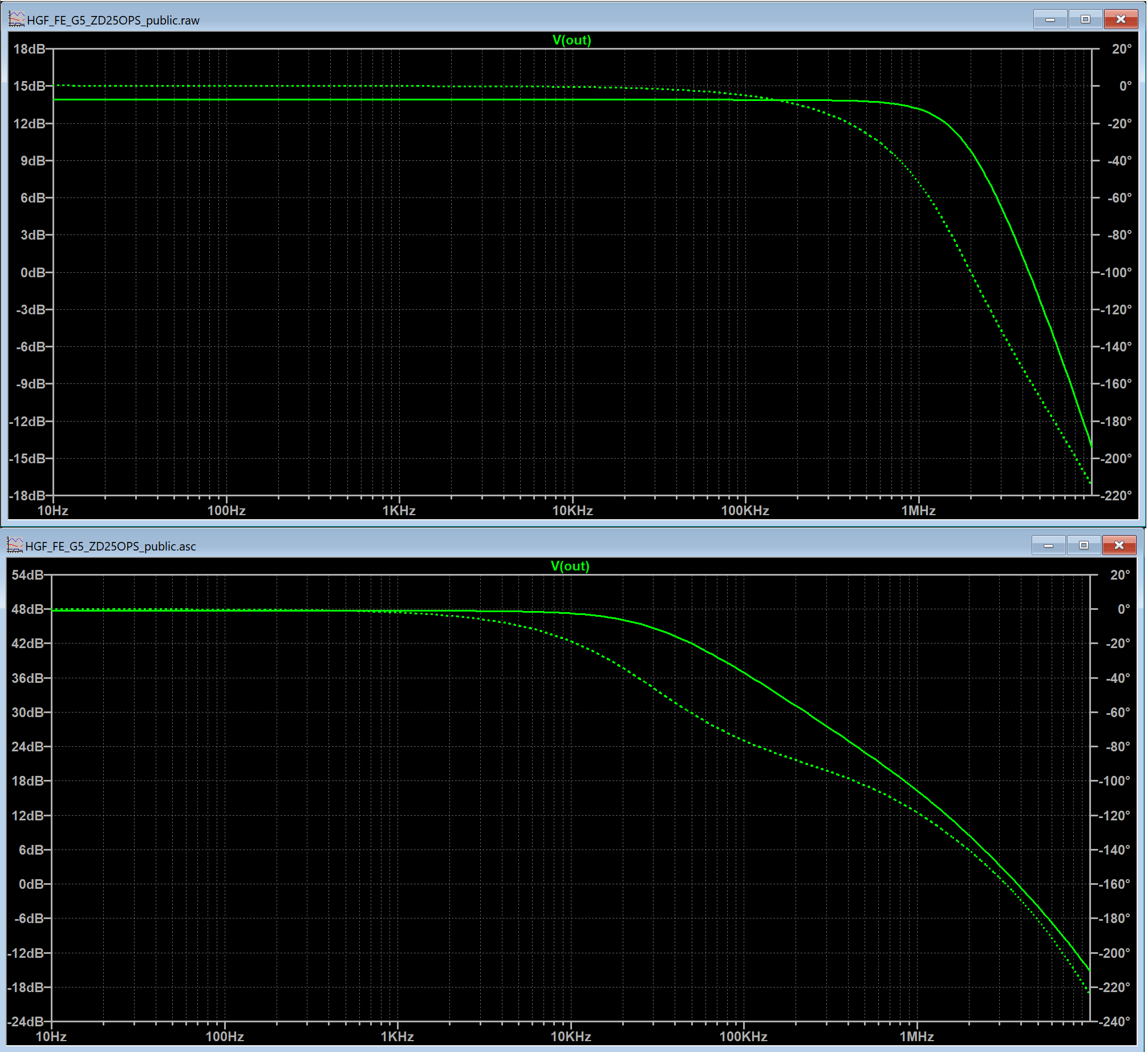The height and width of the screenshot is (1052, 1148).
Task: Close the HGF_FE_G5_ZD25OPS_public.asc window
Action: [1119, 545]
